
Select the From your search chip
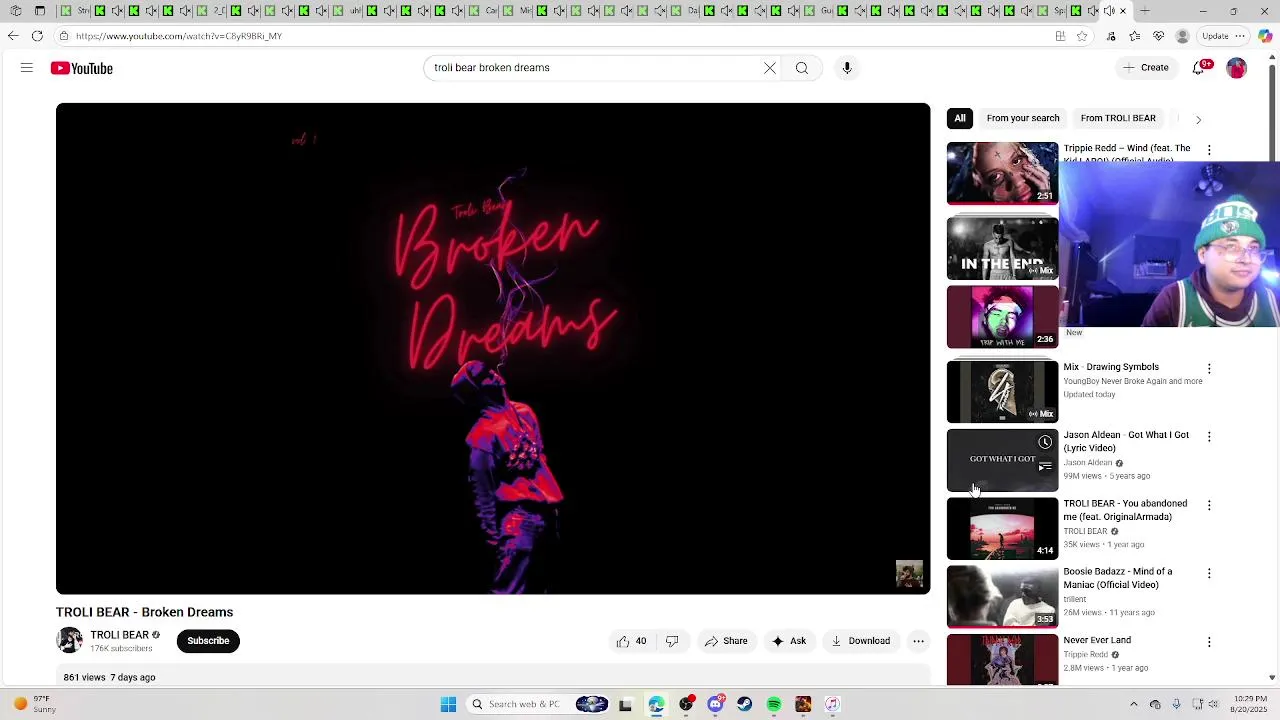click(x=1023, y=118)
